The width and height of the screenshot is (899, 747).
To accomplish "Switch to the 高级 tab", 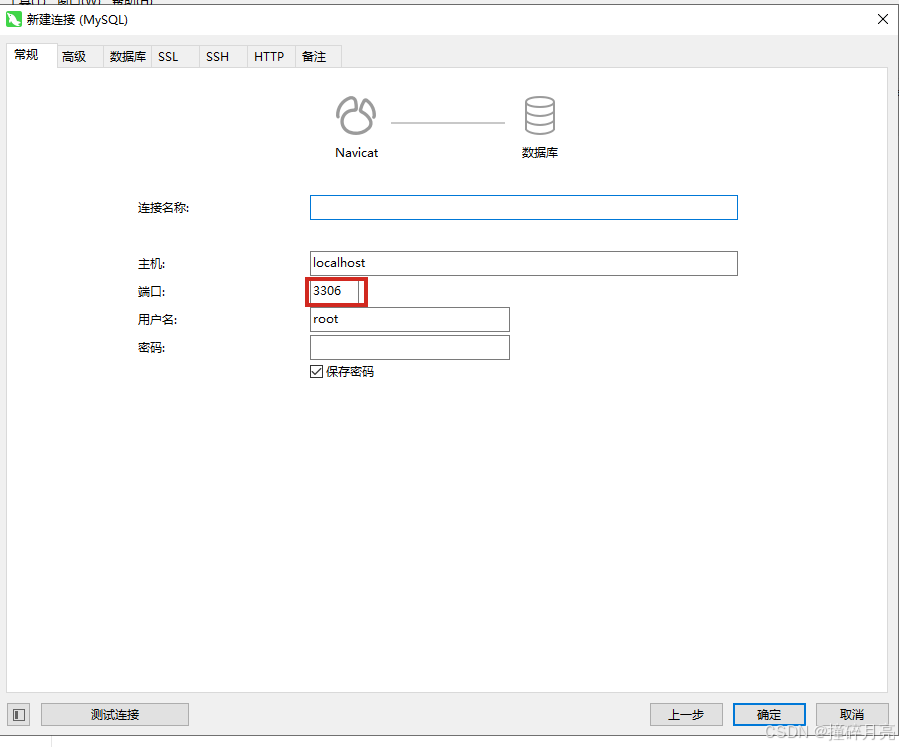I will click(74, 56).
